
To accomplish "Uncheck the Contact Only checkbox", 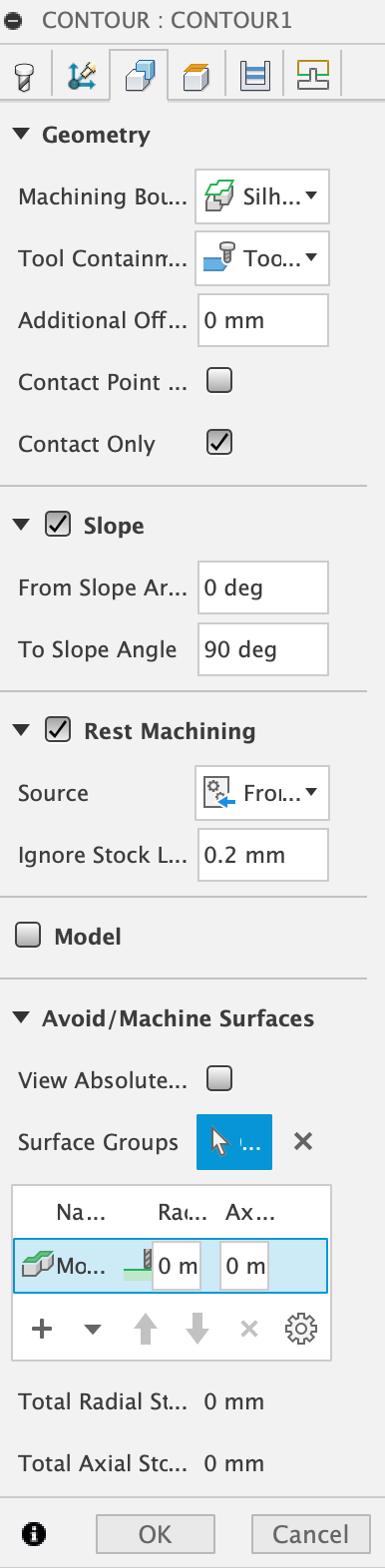I will click(x=219, y=442).
